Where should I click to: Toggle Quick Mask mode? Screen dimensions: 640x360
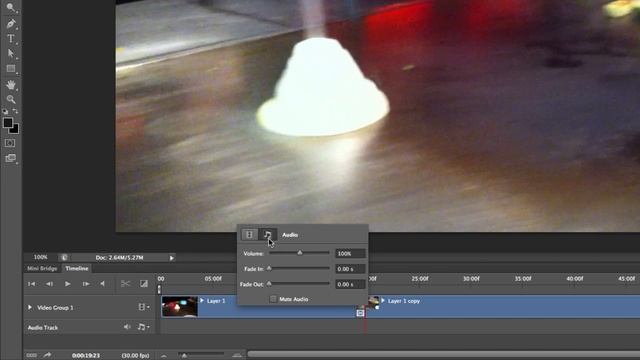(x=10, y=143)
